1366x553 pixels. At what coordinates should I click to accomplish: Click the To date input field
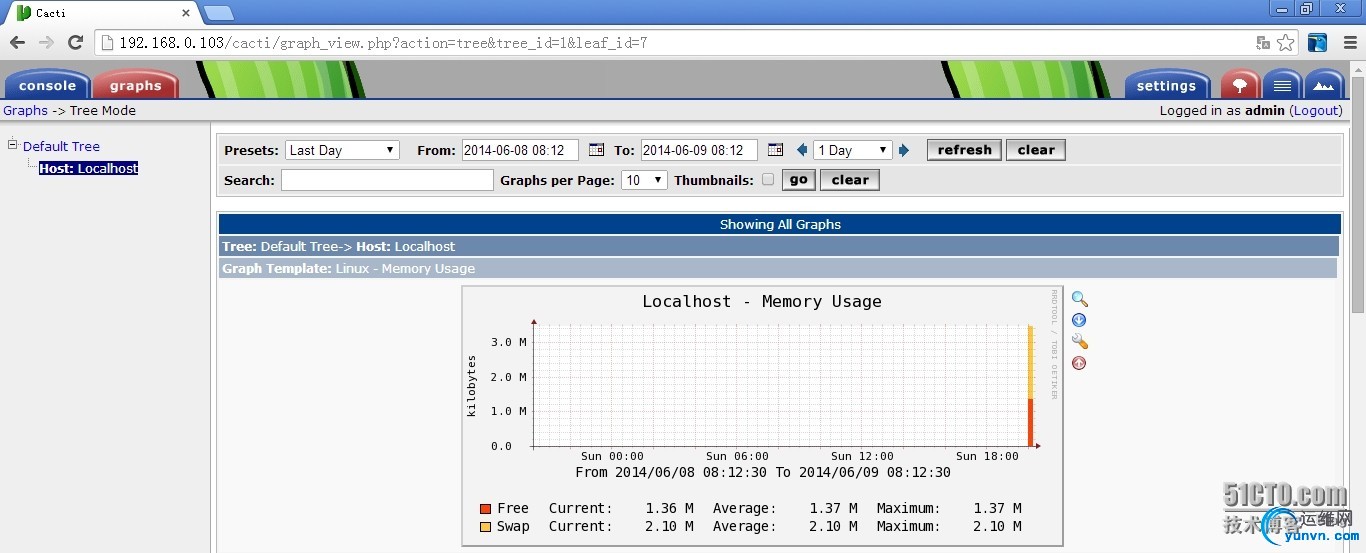(x=699, y=150)
